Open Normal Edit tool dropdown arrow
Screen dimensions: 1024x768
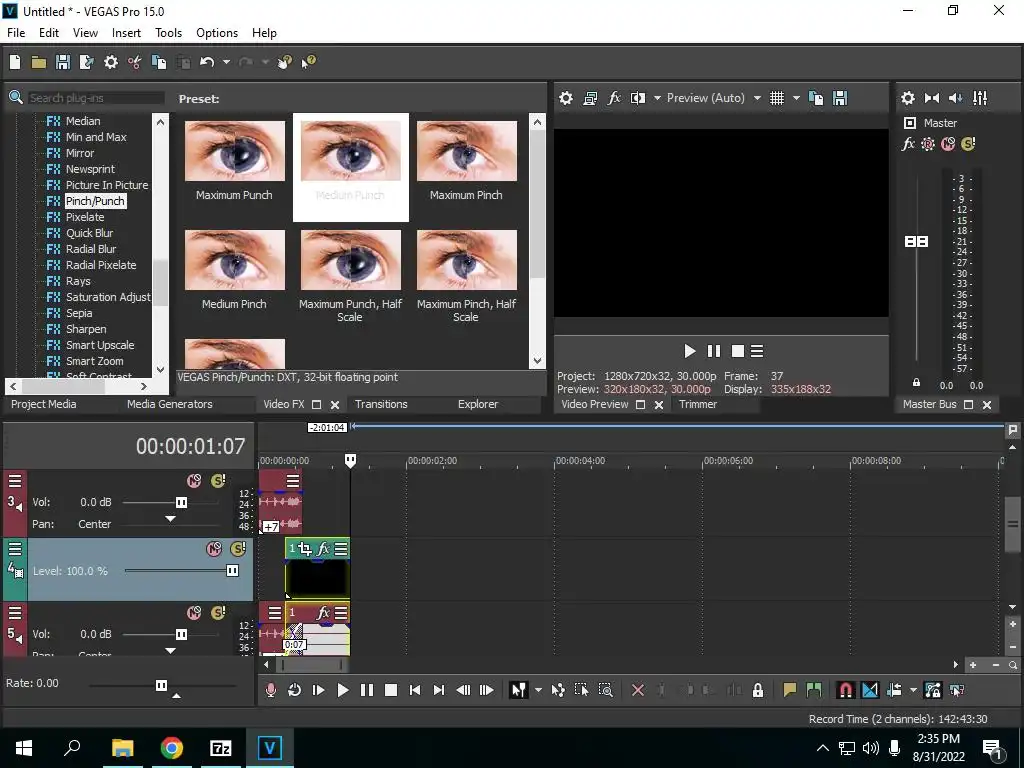538,690
